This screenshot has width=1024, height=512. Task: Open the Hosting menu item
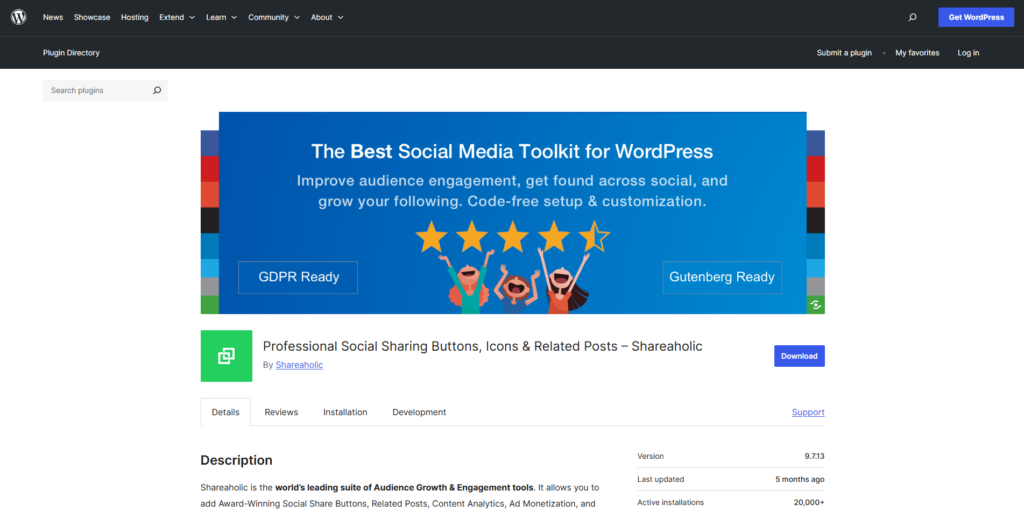(135, 18)
